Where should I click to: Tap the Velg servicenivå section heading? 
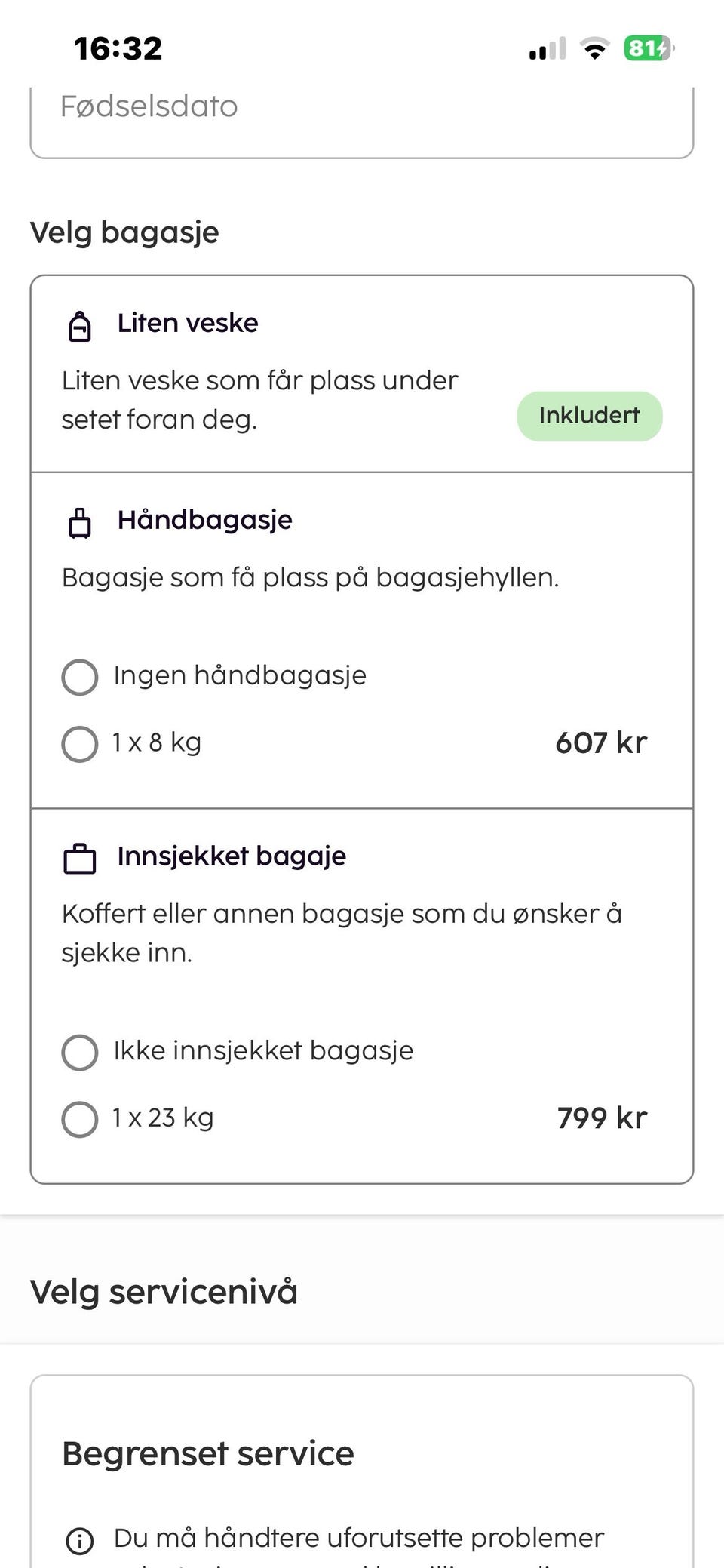pos(164,1291)
